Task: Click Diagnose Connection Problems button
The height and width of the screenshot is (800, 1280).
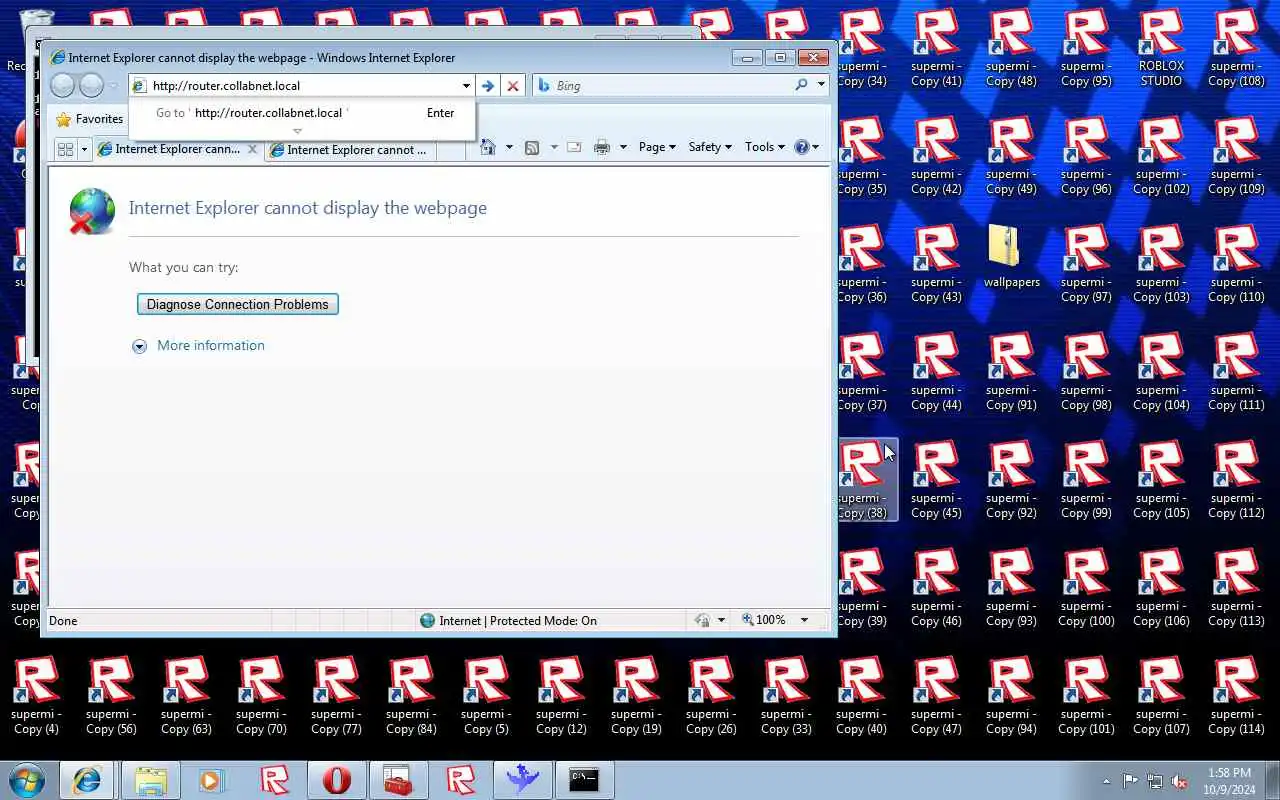Action: [x=238, y=304]
